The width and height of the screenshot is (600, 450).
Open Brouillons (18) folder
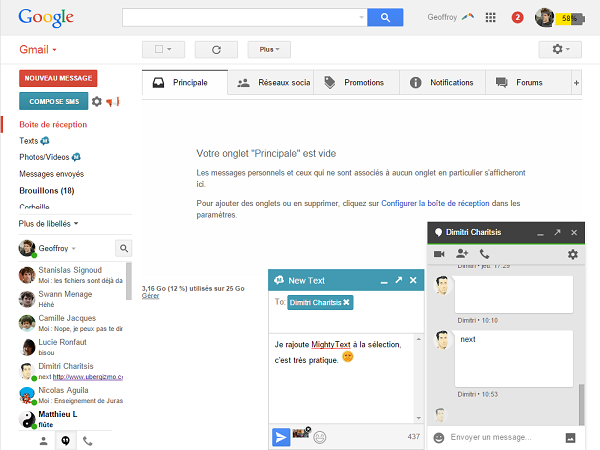point(47,191)
